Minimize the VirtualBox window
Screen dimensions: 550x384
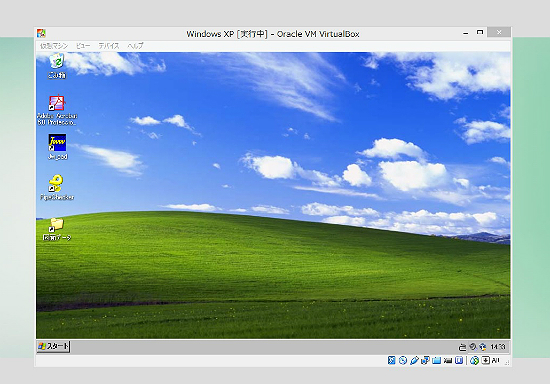coord(465,33)
